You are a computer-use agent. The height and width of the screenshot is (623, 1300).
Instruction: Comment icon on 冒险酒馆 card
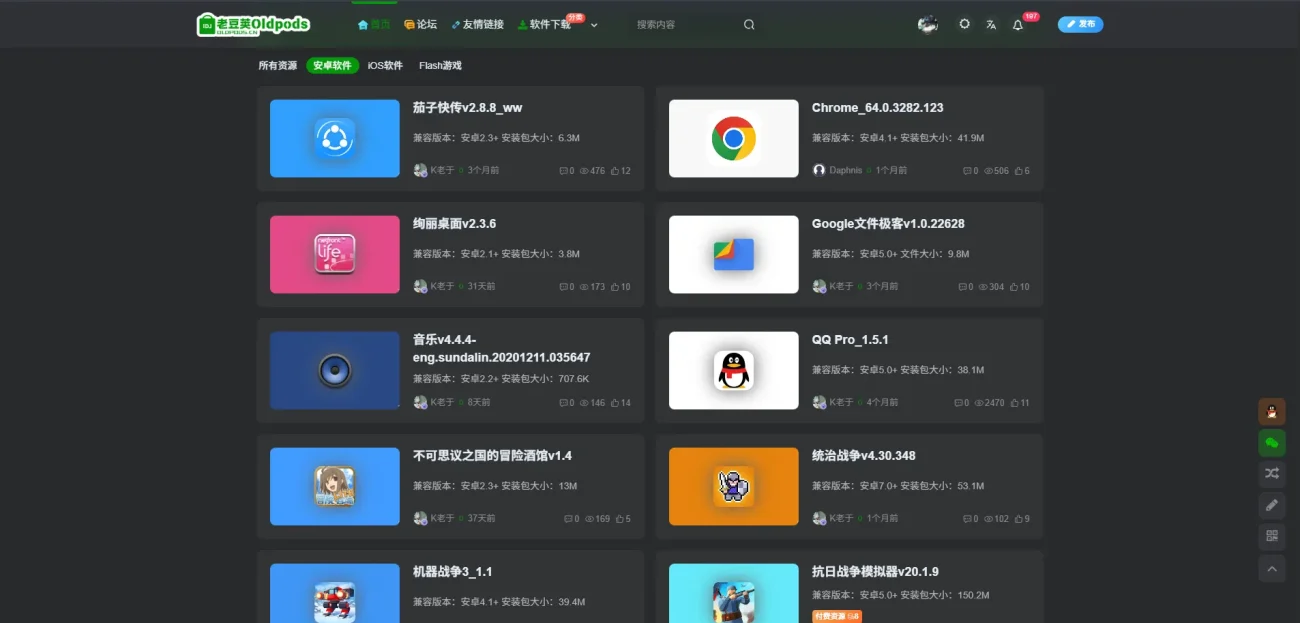(x=568, y=519)
